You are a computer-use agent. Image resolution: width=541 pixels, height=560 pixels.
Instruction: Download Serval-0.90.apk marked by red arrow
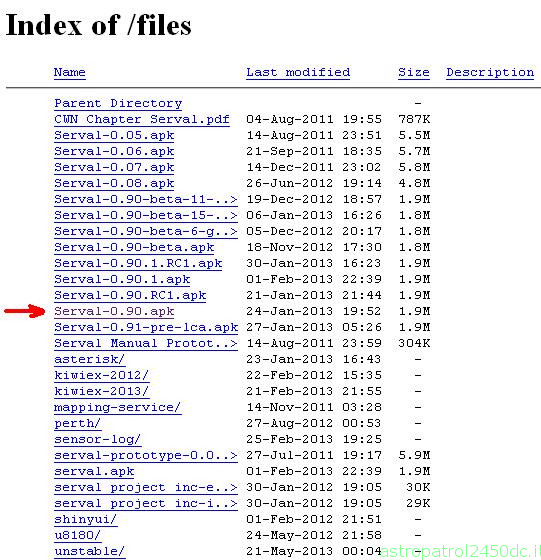click(114, 311)
